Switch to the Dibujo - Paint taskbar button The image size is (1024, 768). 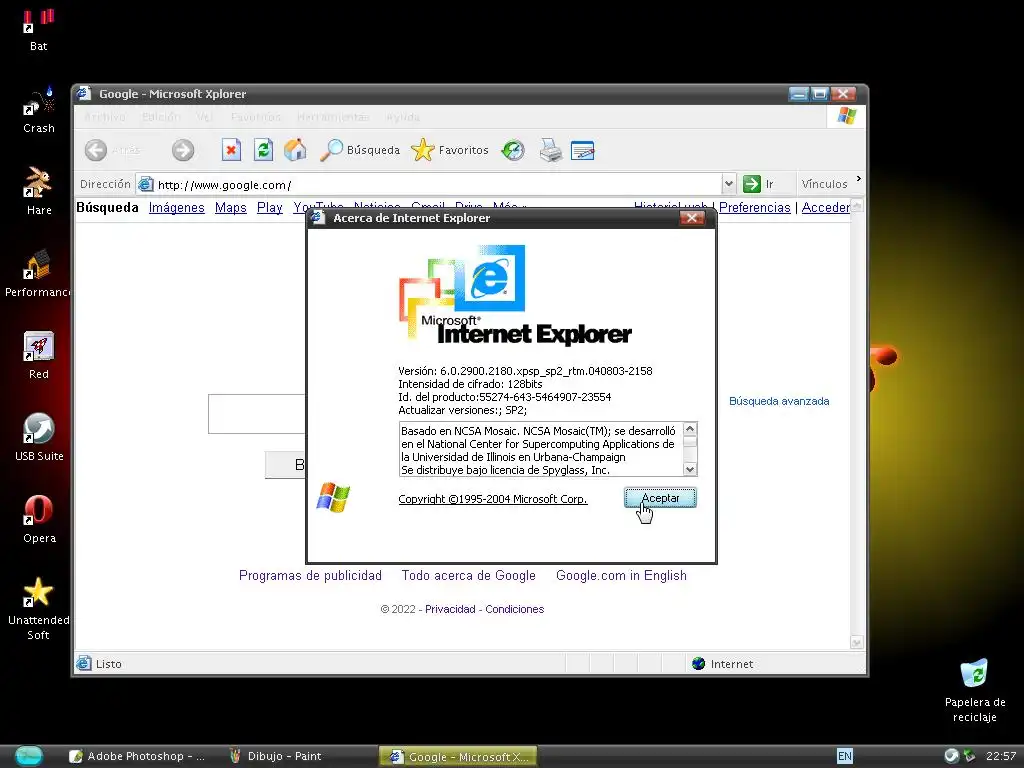pos(276,756)
